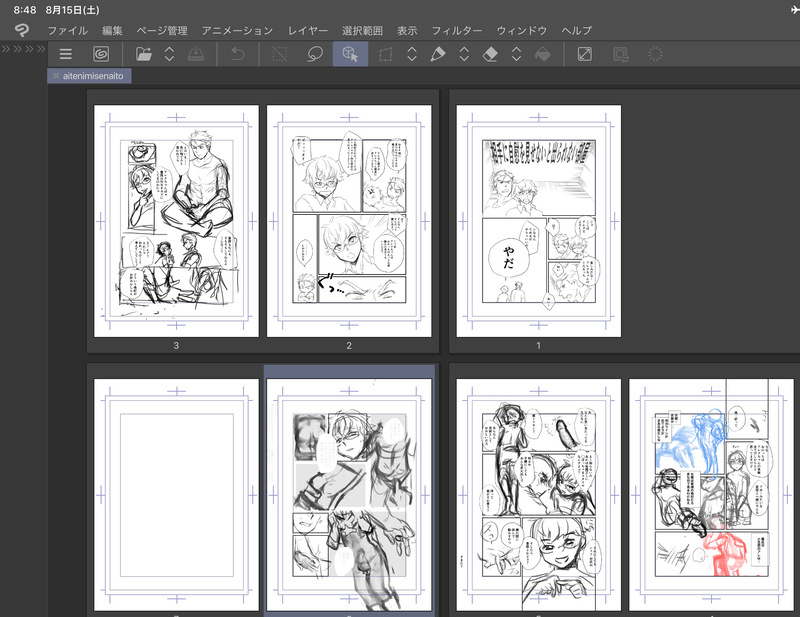Open the アニメーション menu
The image size is (800, 617).
pos(237,31)
